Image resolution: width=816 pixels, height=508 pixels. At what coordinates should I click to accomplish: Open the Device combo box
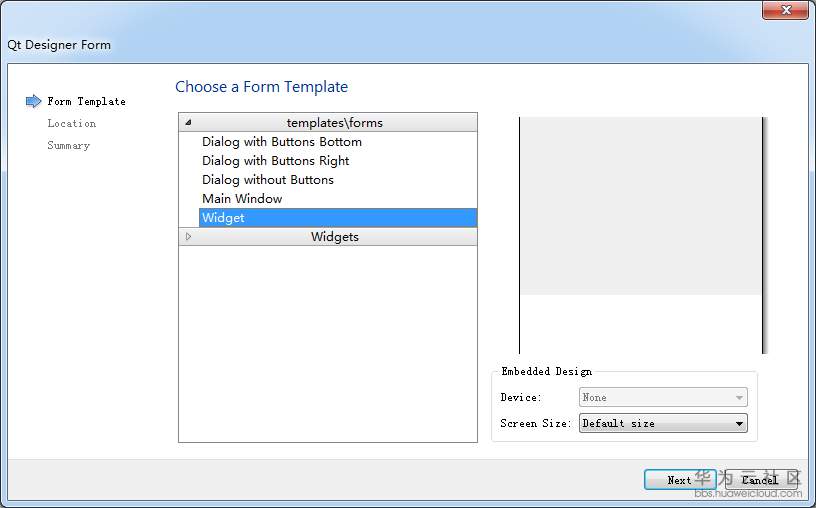663,398
